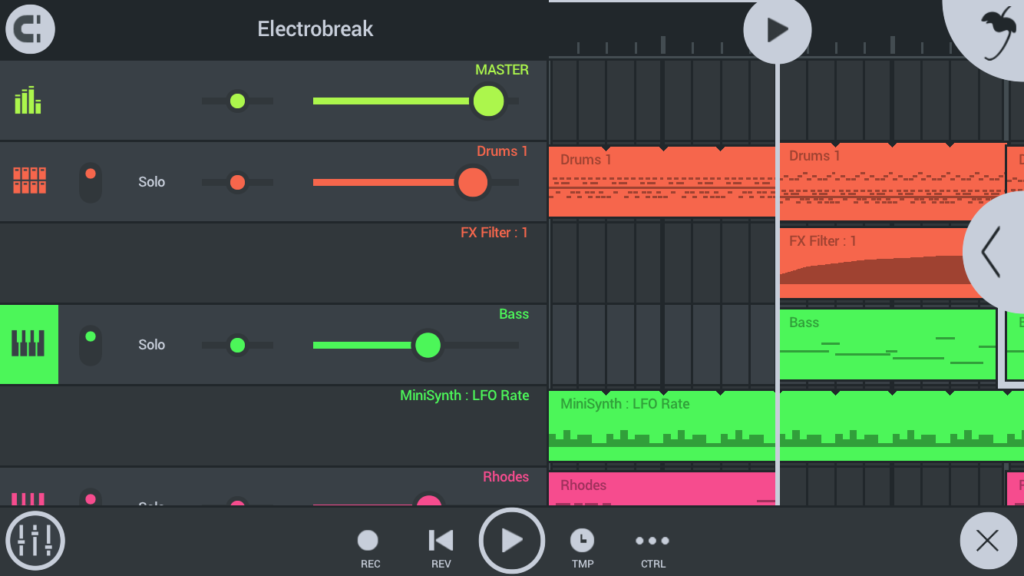Click the Drums 1 track name label
The height and width of the screenshot is (576, 1024).
coord(502,152)
